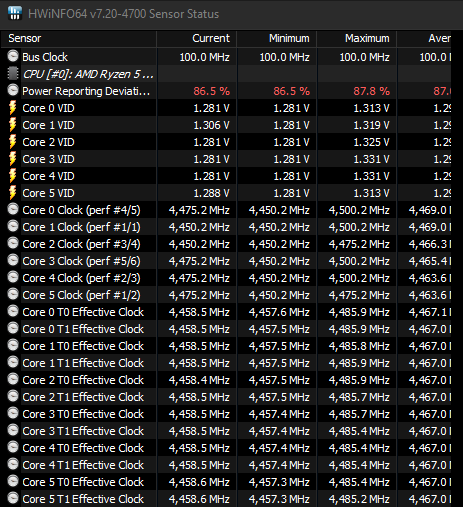Click Core 0 T0 Effective Clock minimum 4,457.6 MHz
The height and width of the screenshot is (507, 463).
click(x=279, y=312)
